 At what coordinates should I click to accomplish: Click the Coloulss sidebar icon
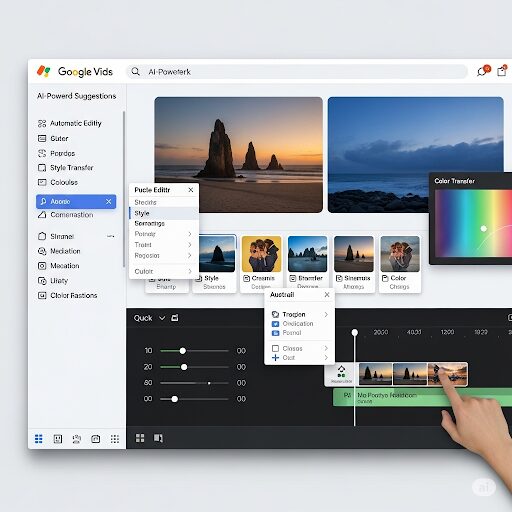coord(42,182)
